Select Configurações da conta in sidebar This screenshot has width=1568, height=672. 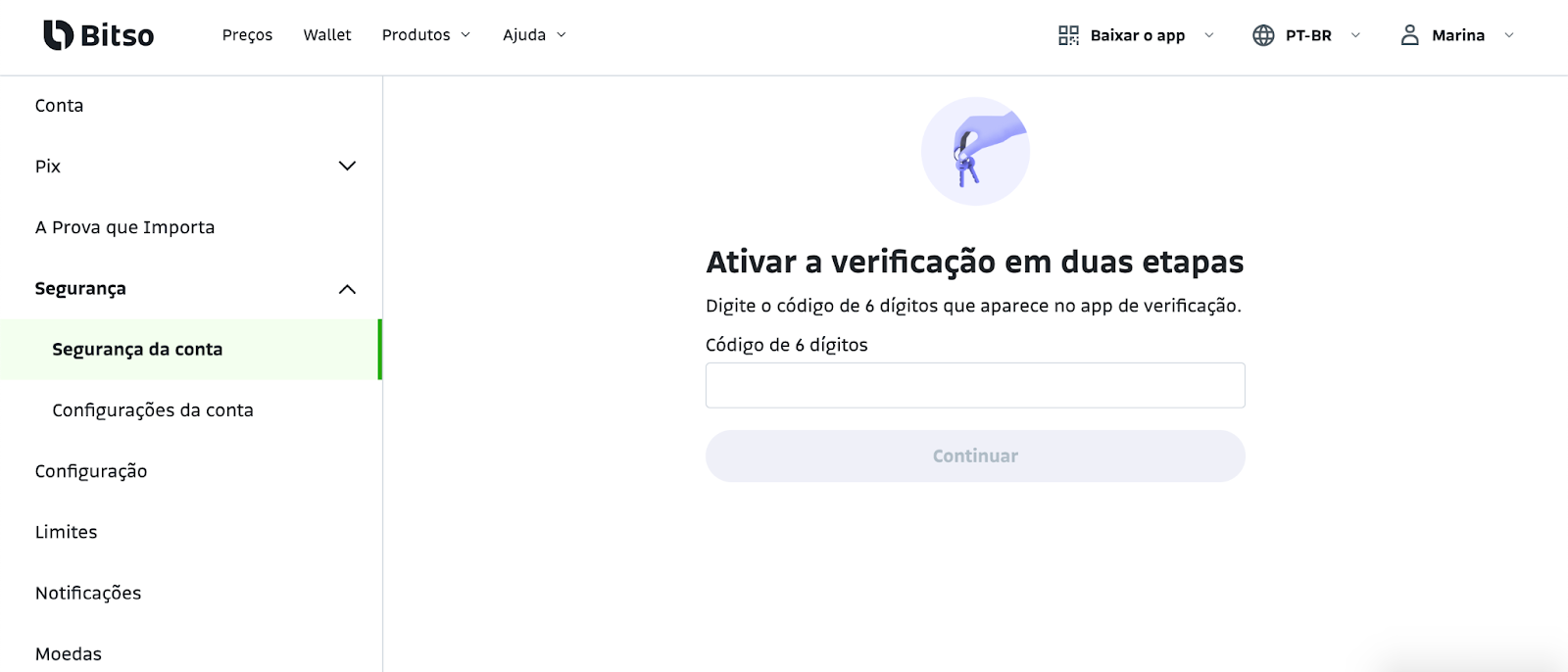tap(153, 410)
